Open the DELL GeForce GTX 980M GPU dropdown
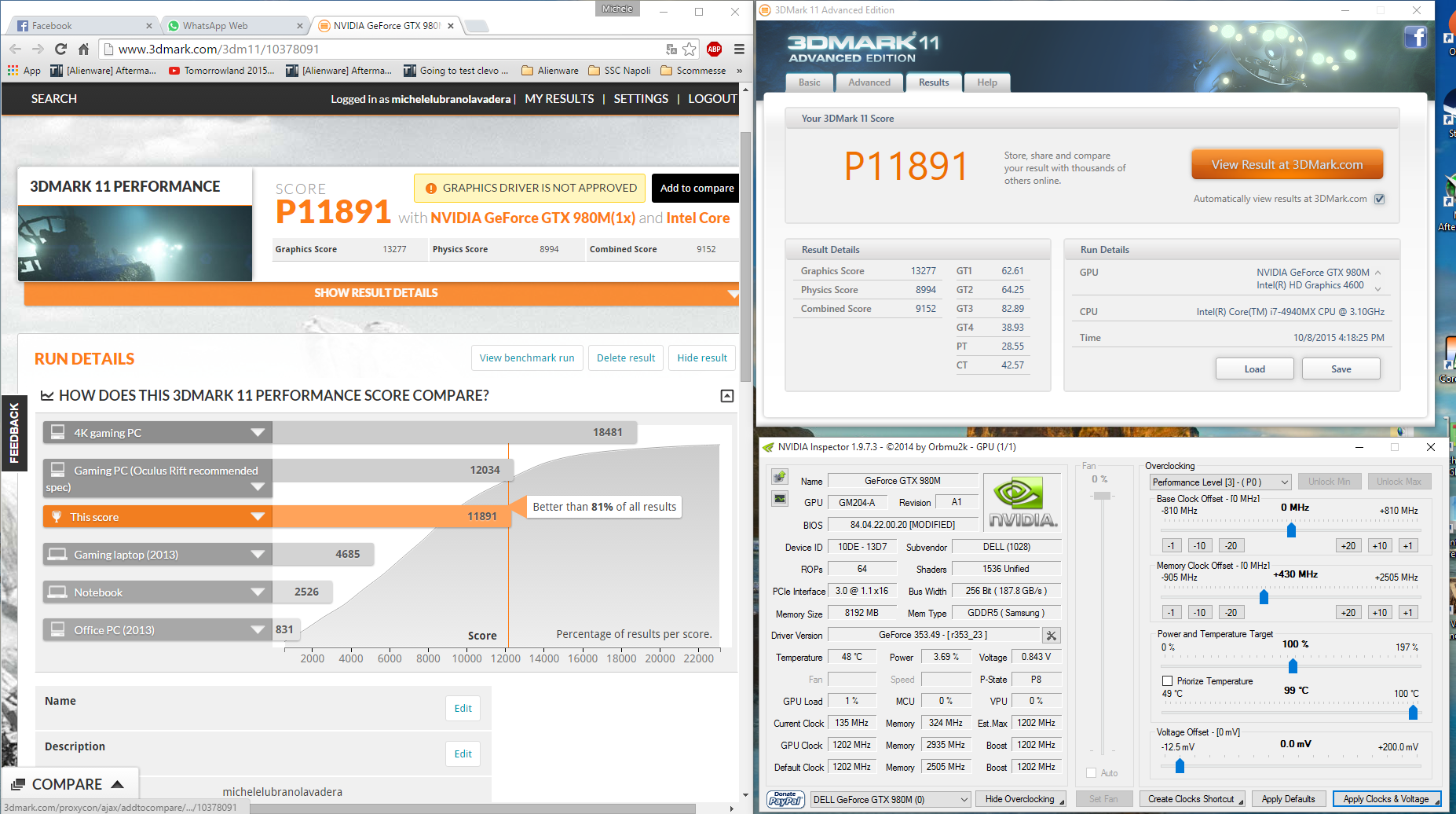 (891, 799)
